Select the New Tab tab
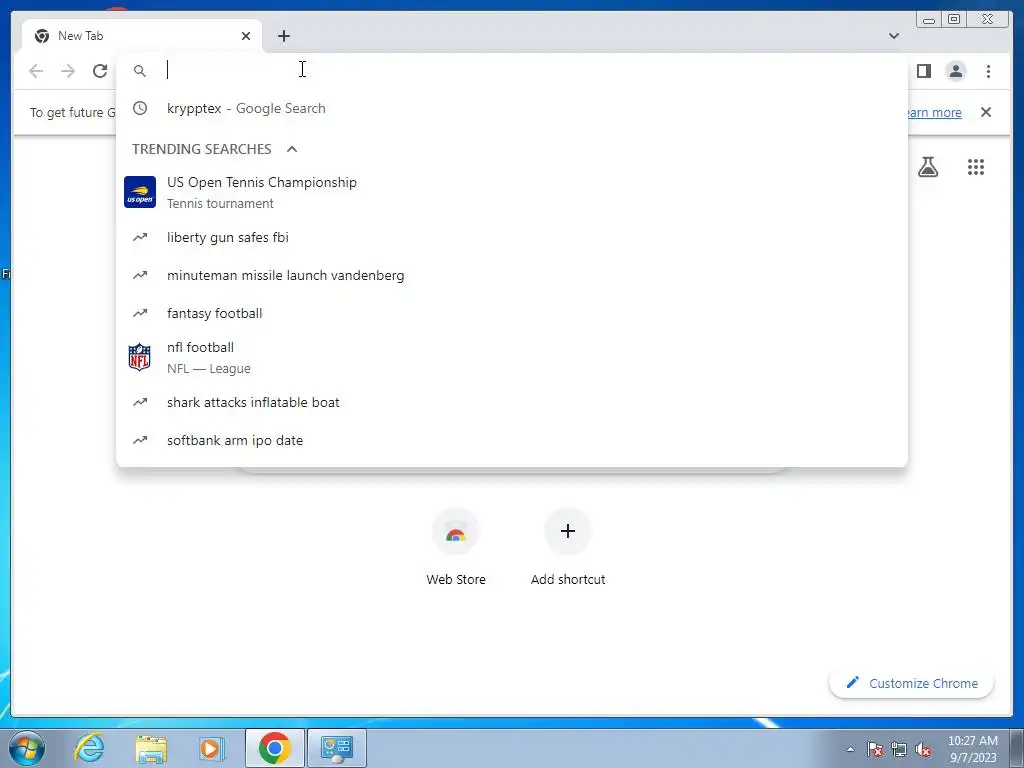This screenshot has height=768, width=1024. [x=142, y=36]
